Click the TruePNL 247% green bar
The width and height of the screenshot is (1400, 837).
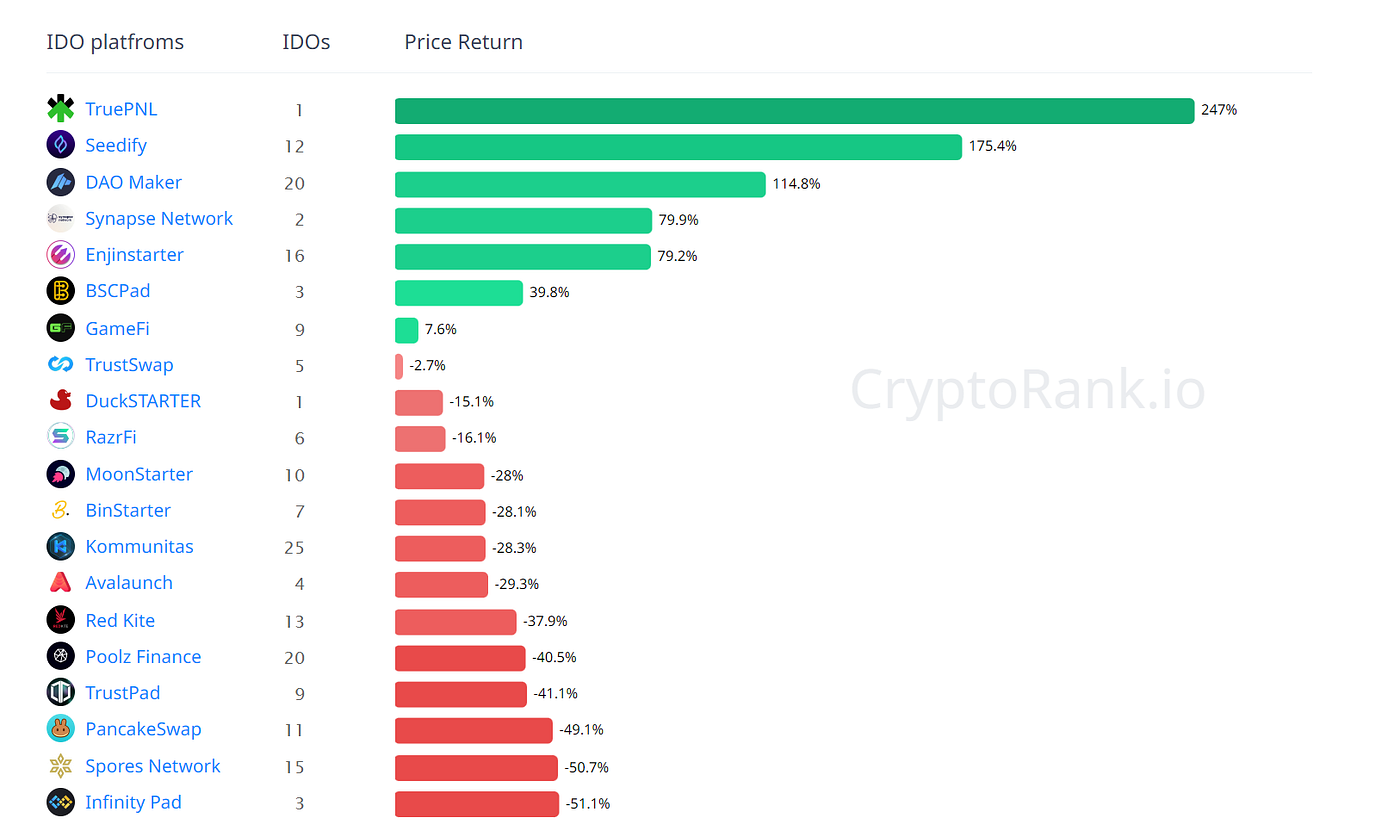[795, 111]
